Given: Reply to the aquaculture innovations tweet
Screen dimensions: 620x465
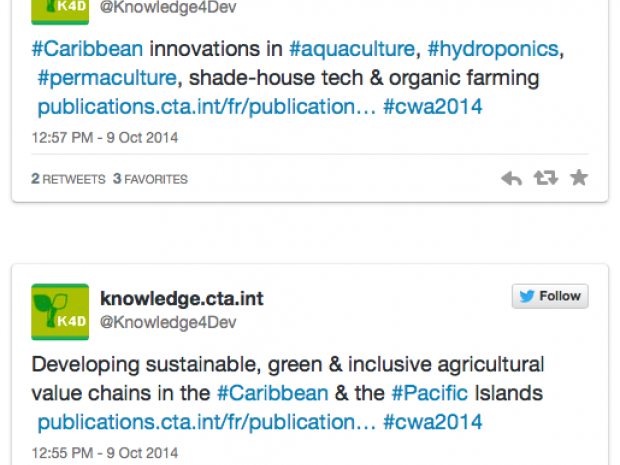Looking at the screenshot, I should tap(511, 179).
